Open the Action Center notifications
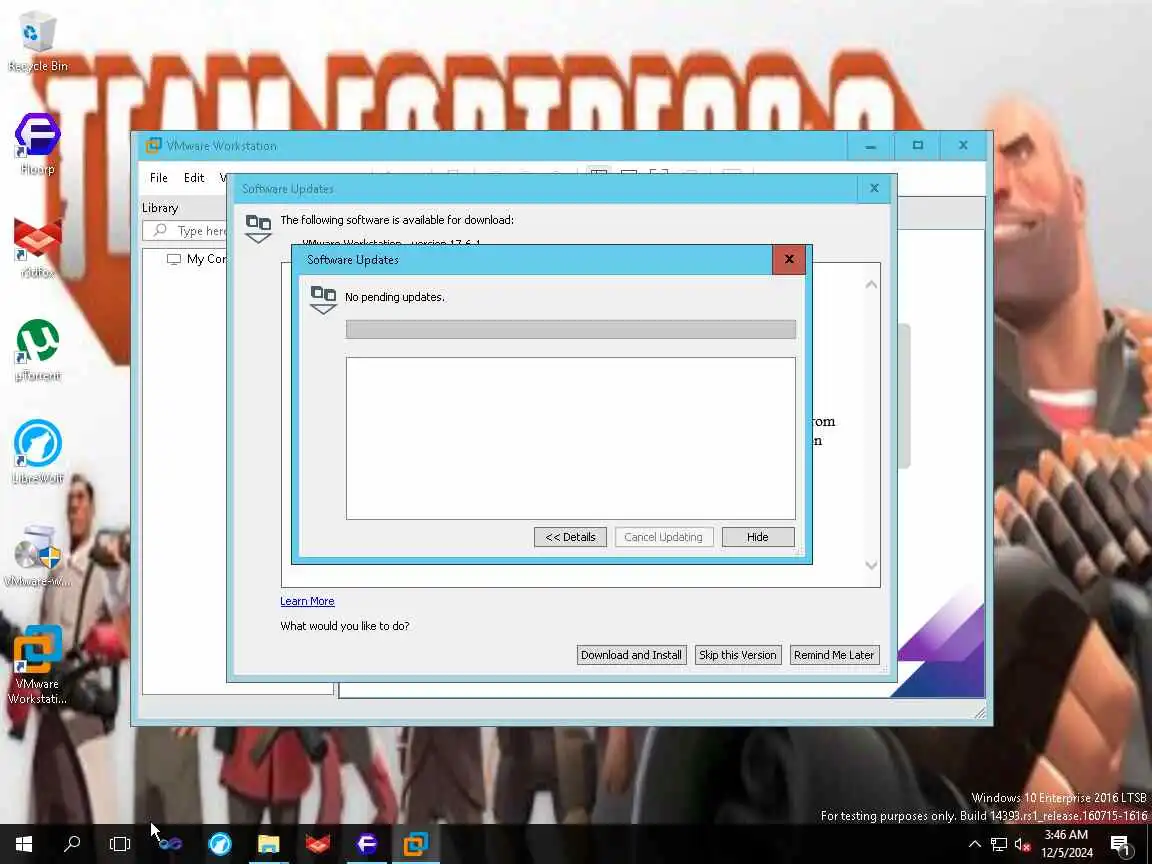1152x864 pixels. point(1121,844)
